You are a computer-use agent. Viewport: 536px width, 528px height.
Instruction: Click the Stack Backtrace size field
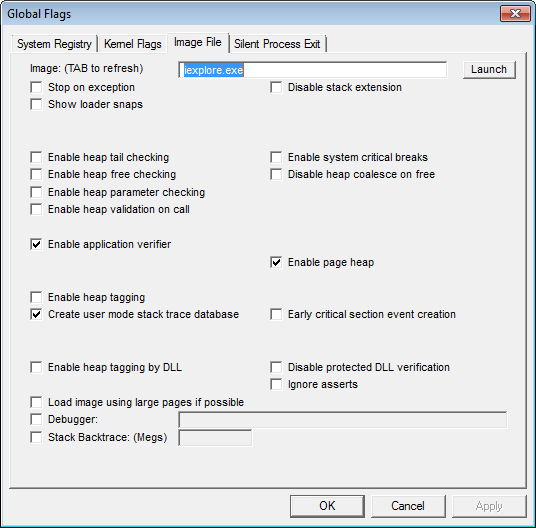pos(215,438)
